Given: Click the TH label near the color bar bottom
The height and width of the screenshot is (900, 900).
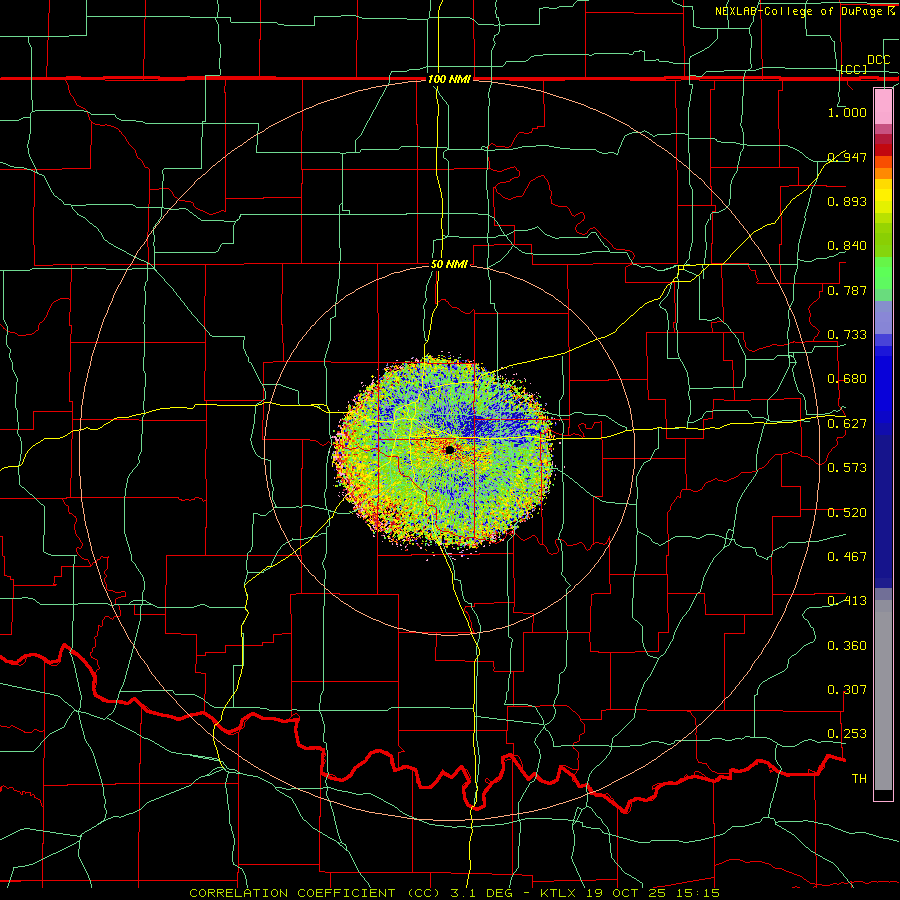Looking at the screenshot, I should tap(859, 779).
